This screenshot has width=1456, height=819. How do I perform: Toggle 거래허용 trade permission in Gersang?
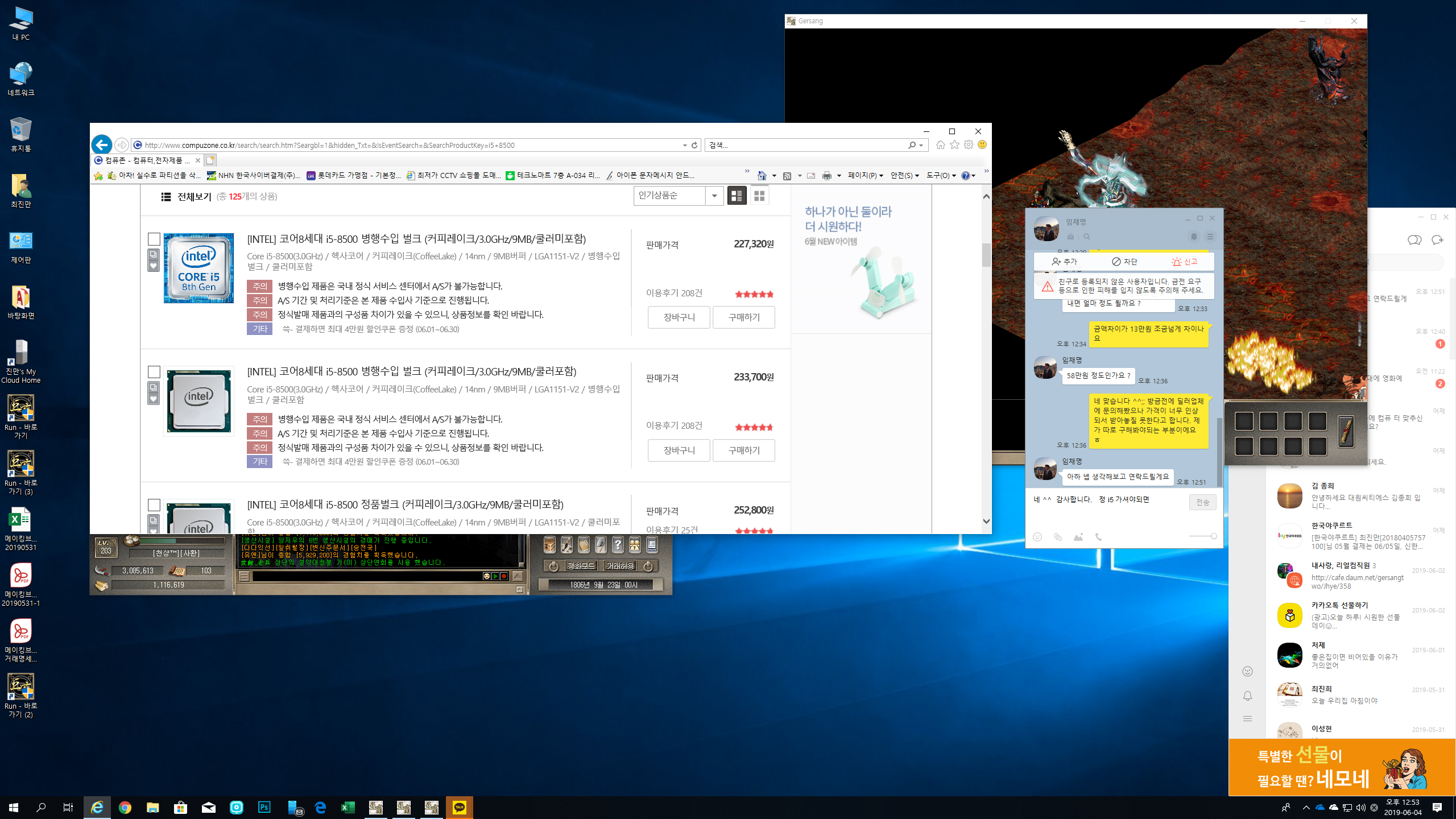tap(620, 566)
